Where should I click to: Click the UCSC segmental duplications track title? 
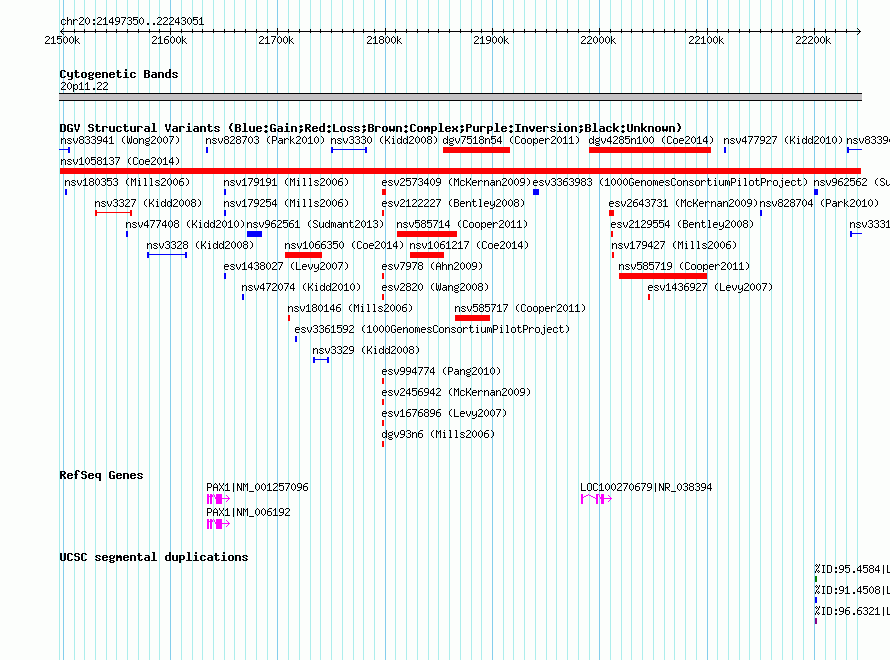[153, 557]
